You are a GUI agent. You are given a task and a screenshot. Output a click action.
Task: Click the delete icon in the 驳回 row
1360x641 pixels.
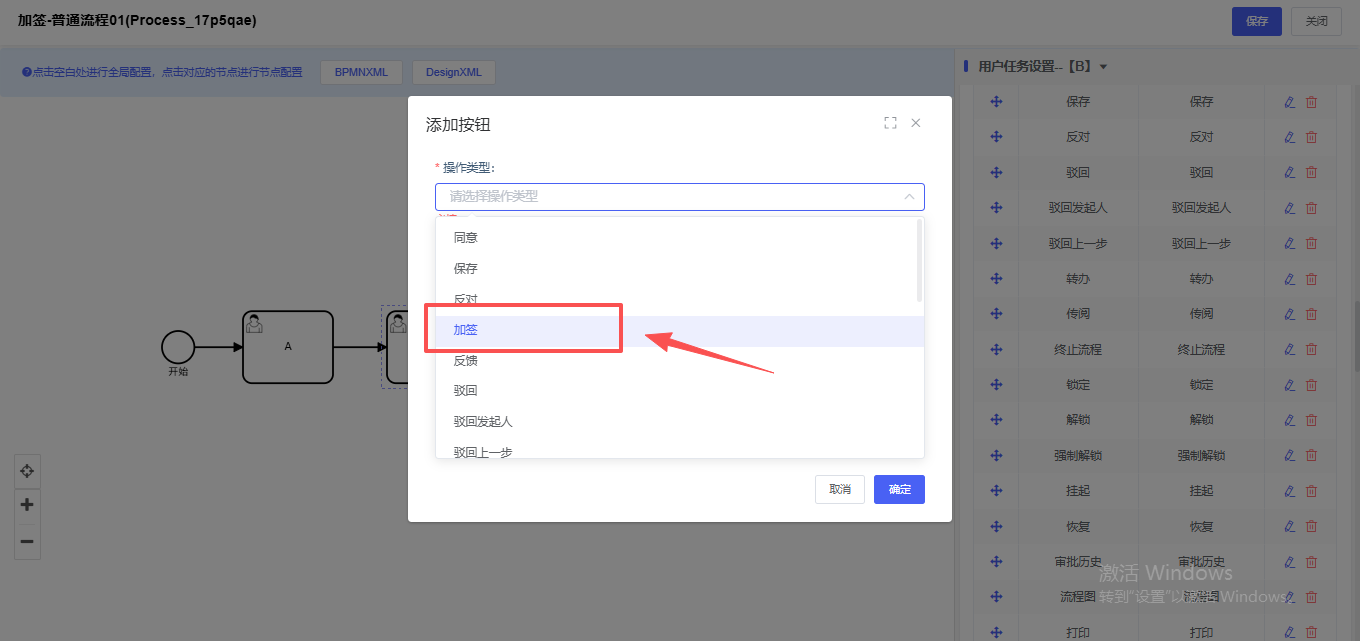tap(1311, 172)
